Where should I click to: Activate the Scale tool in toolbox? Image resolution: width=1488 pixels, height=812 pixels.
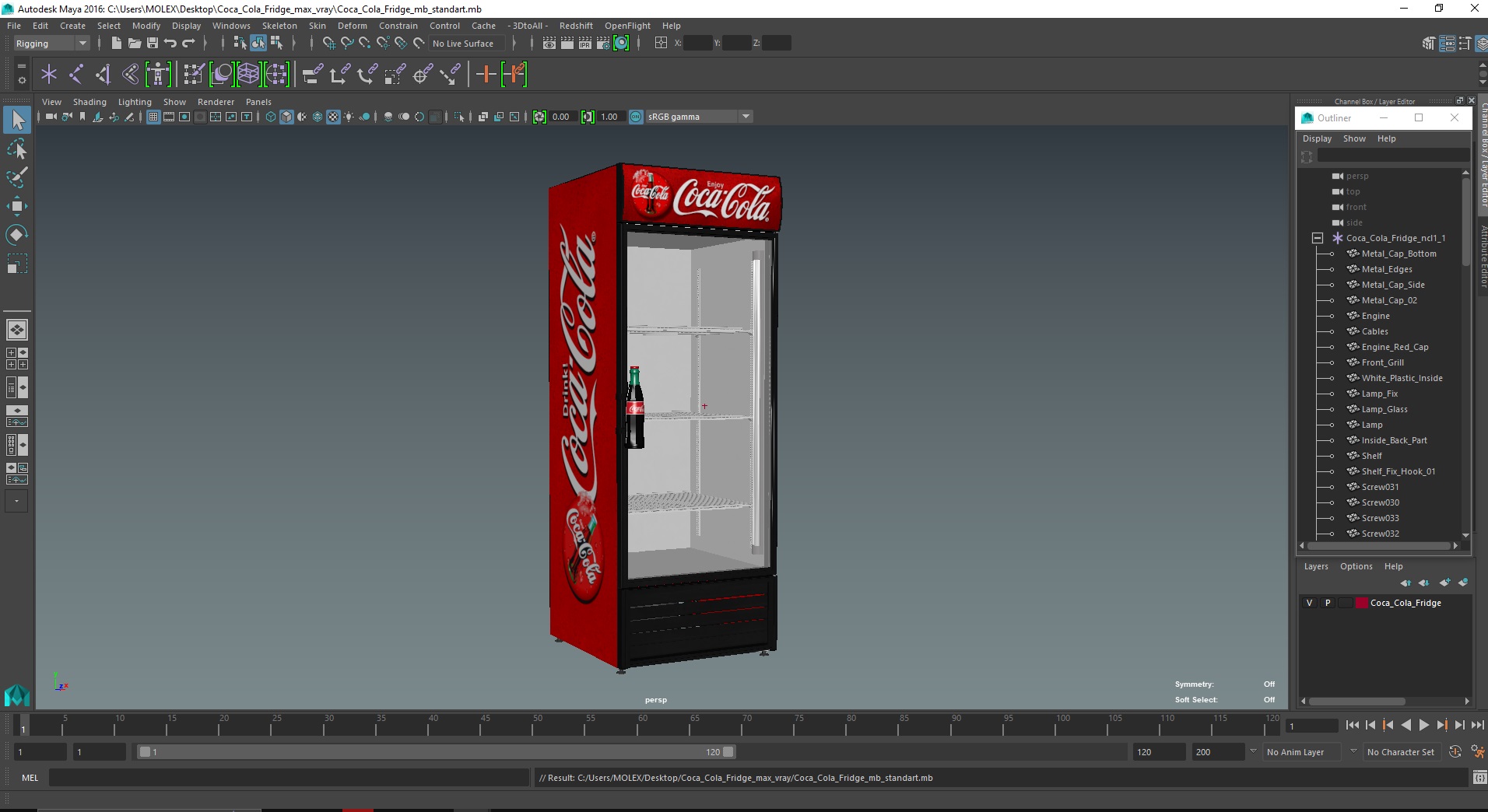click(17, 264)
